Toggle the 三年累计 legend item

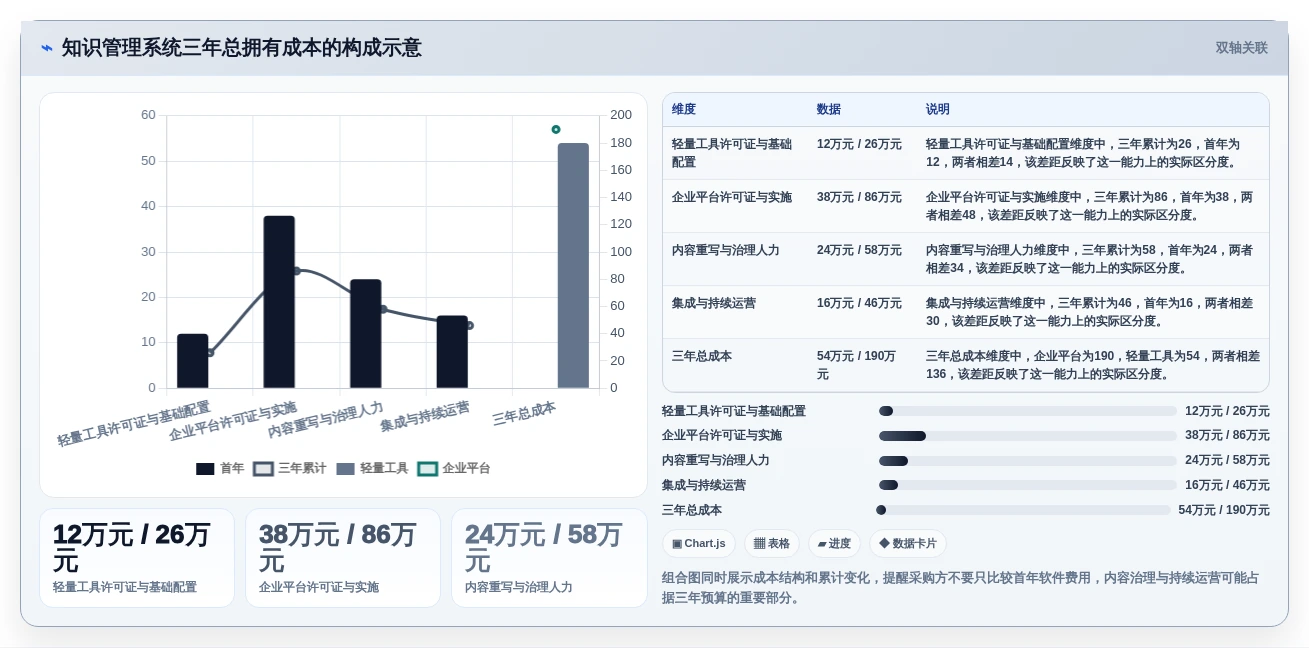[x=290, y=468]
